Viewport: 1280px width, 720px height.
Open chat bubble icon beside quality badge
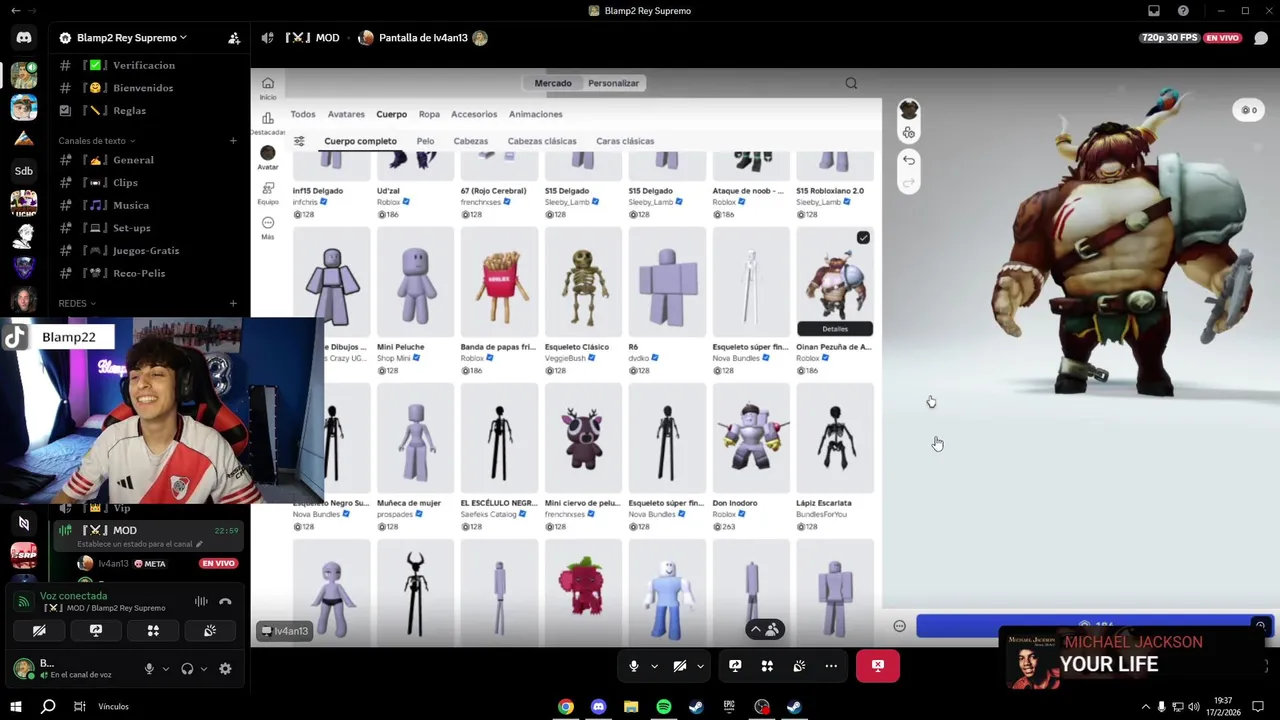coord(1261,38)
